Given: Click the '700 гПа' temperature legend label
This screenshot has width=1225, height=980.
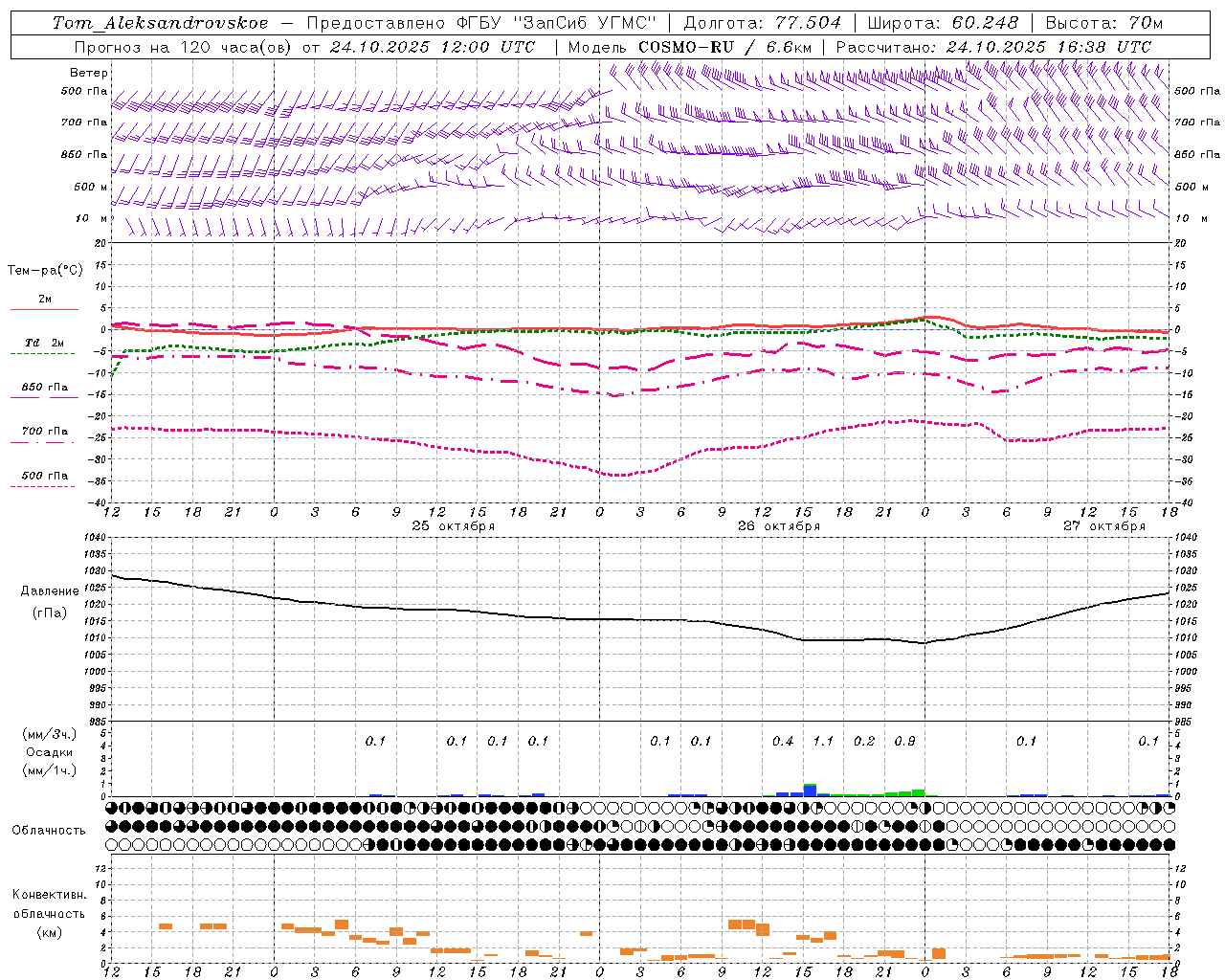Looking at the screenshot, I should click(45, 432).
